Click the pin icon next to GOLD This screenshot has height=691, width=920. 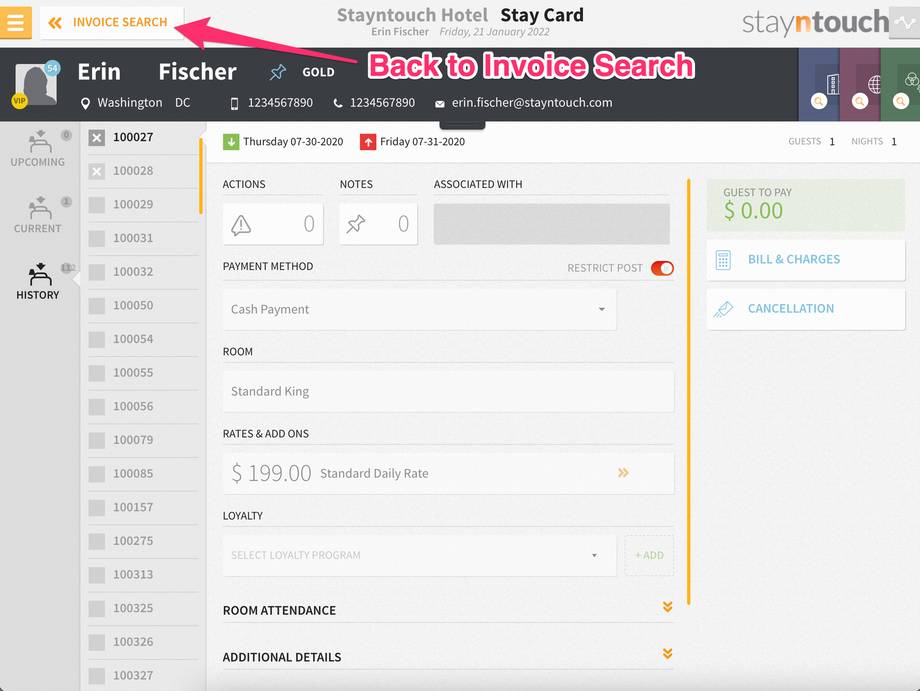coord(278,72)
